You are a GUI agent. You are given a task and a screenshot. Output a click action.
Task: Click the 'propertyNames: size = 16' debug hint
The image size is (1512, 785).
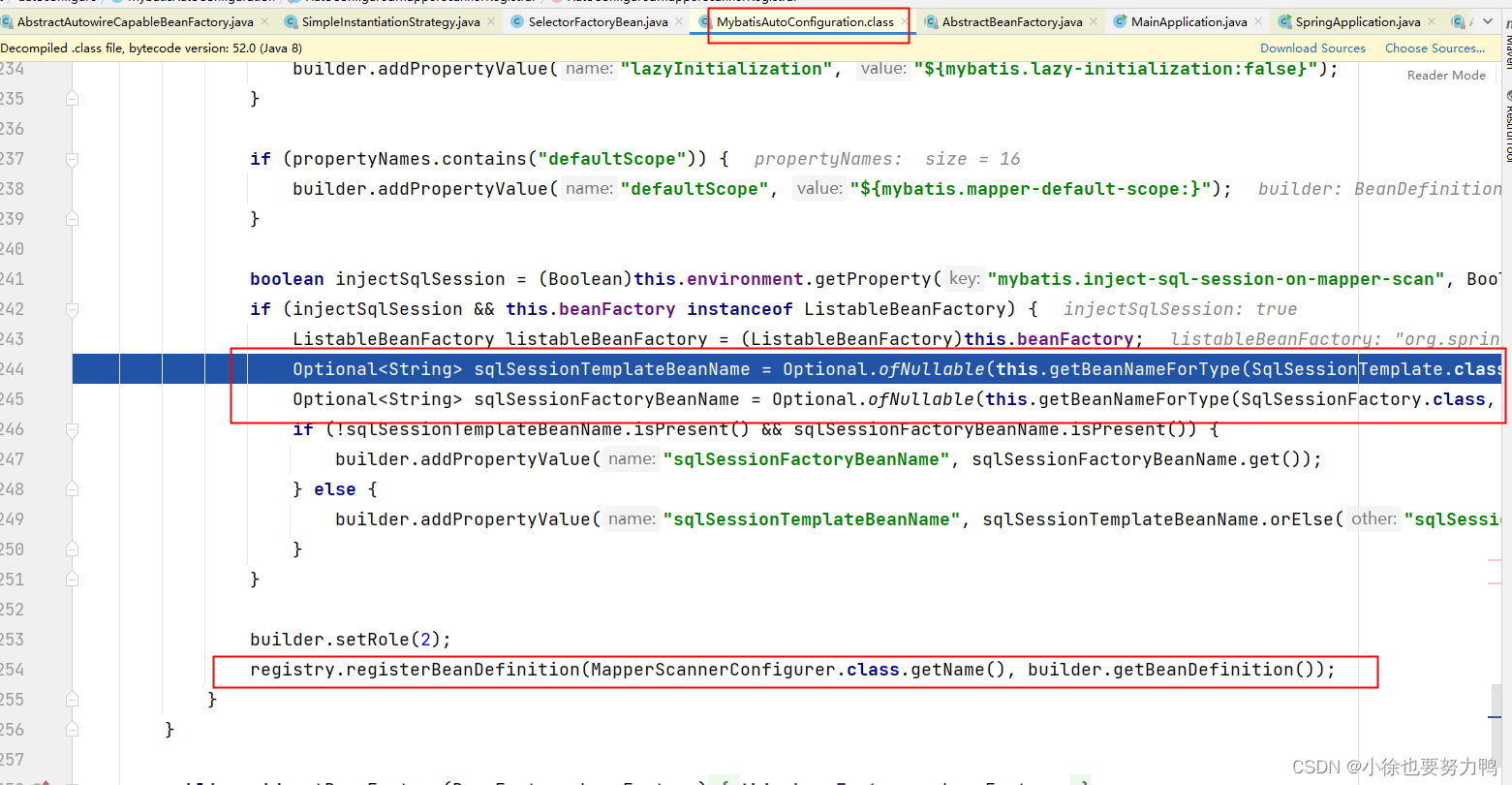[x=887, y=159]
